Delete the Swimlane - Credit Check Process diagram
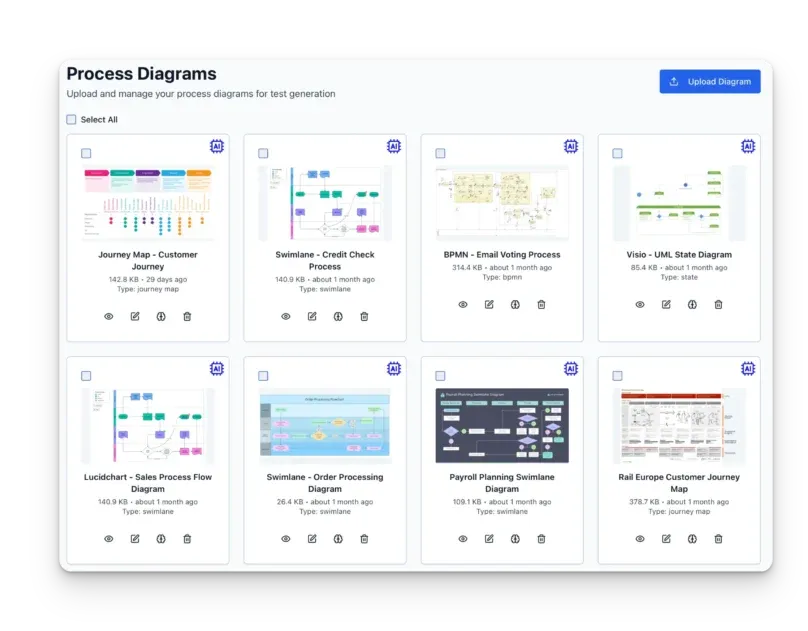This screenshot has width=808, height=631. point(364,316)
